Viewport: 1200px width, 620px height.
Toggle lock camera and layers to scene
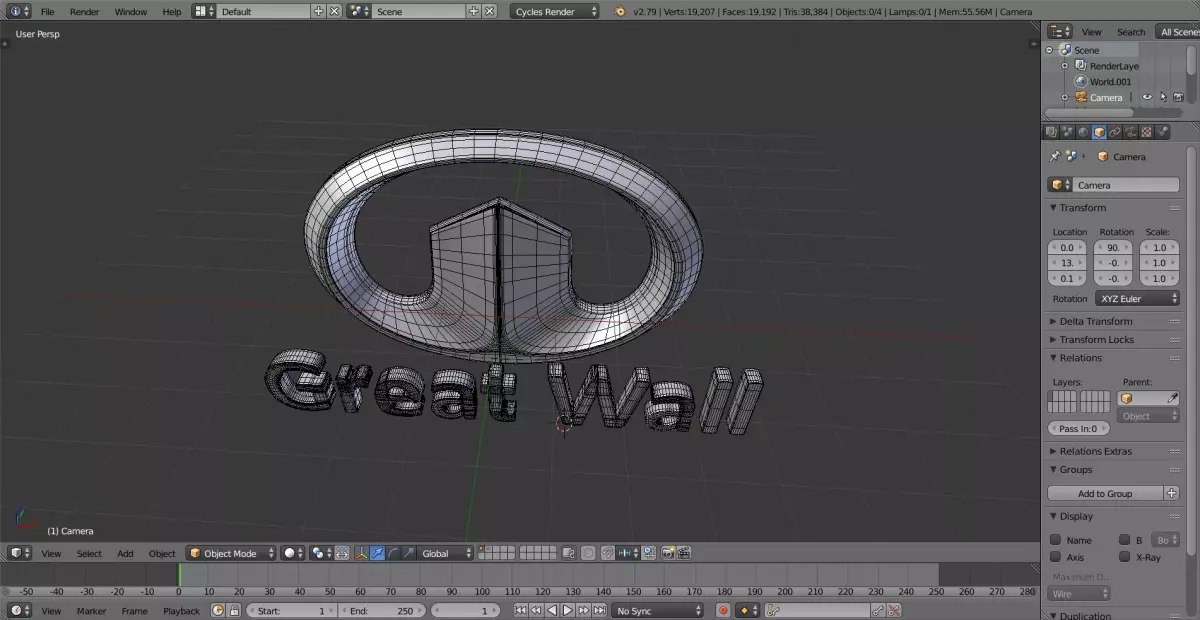pyautogui.click(x=569, y=553)
